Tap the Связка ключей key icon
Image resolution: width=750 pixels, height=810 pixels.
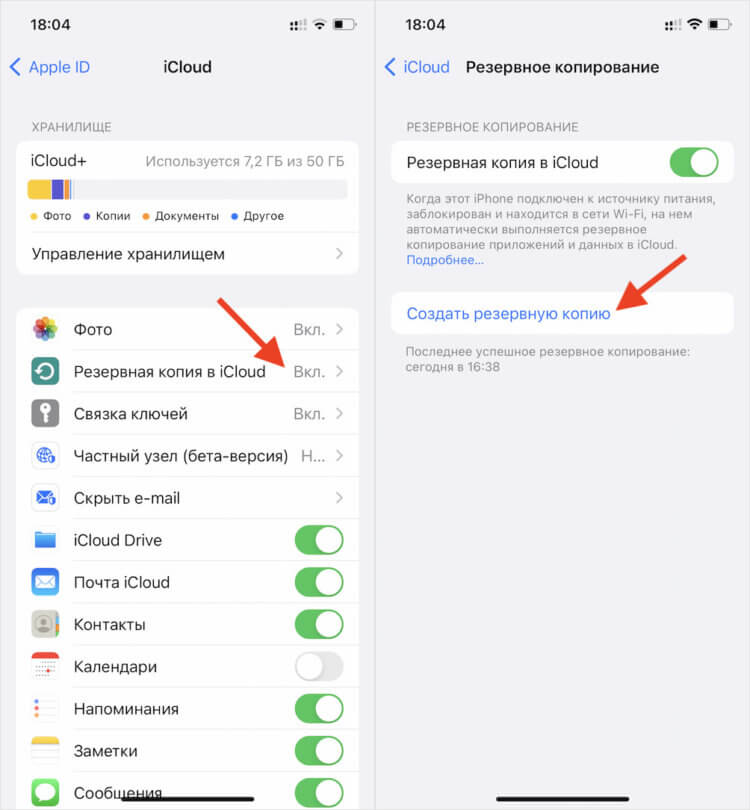[45, 414]
